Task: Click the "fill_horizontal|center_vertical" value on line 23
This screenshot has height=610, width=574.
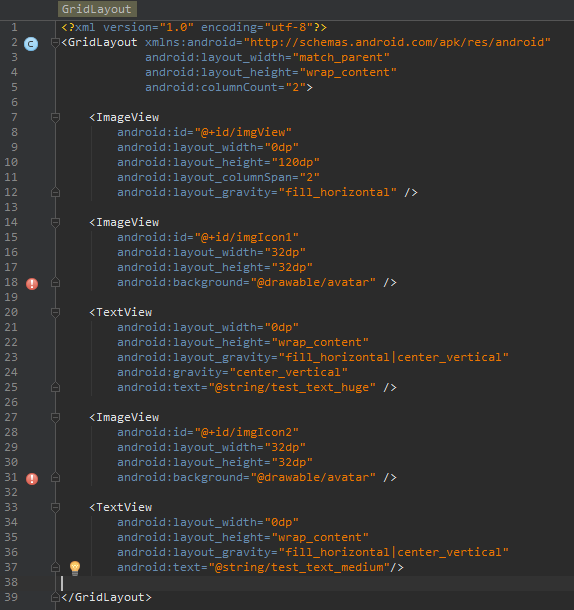Action: point(393,357)
